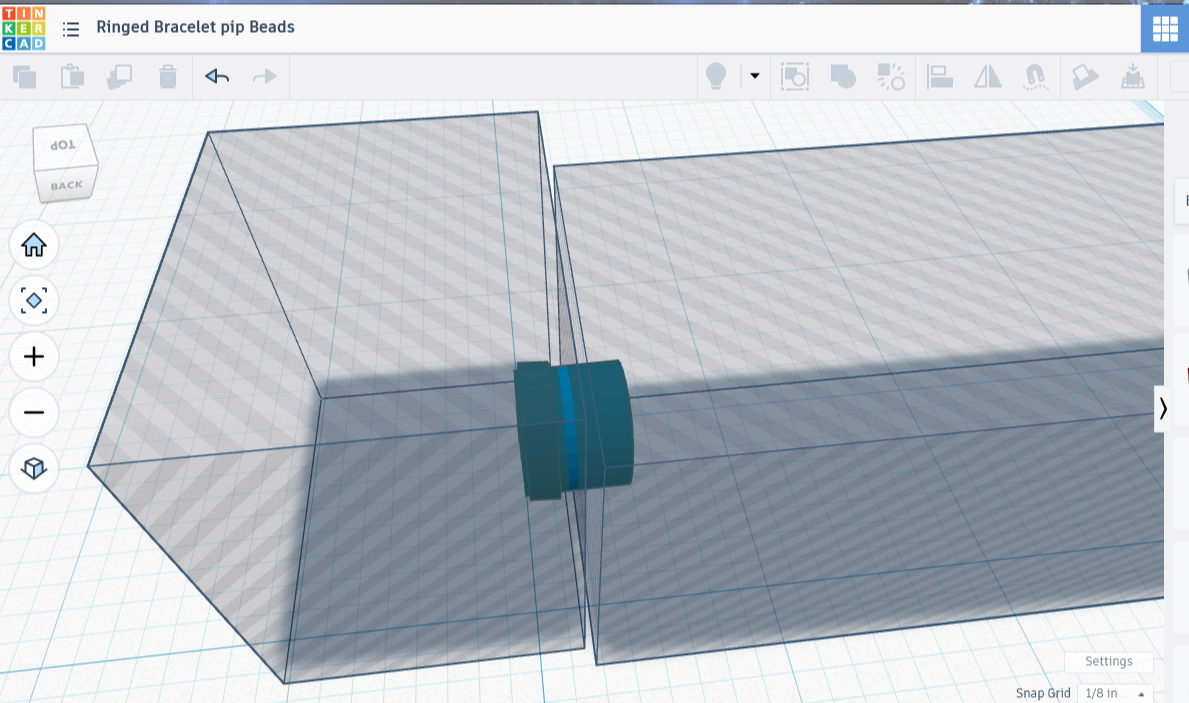
Task: Click the Mirror tool icon
Action: pos(987,77)
